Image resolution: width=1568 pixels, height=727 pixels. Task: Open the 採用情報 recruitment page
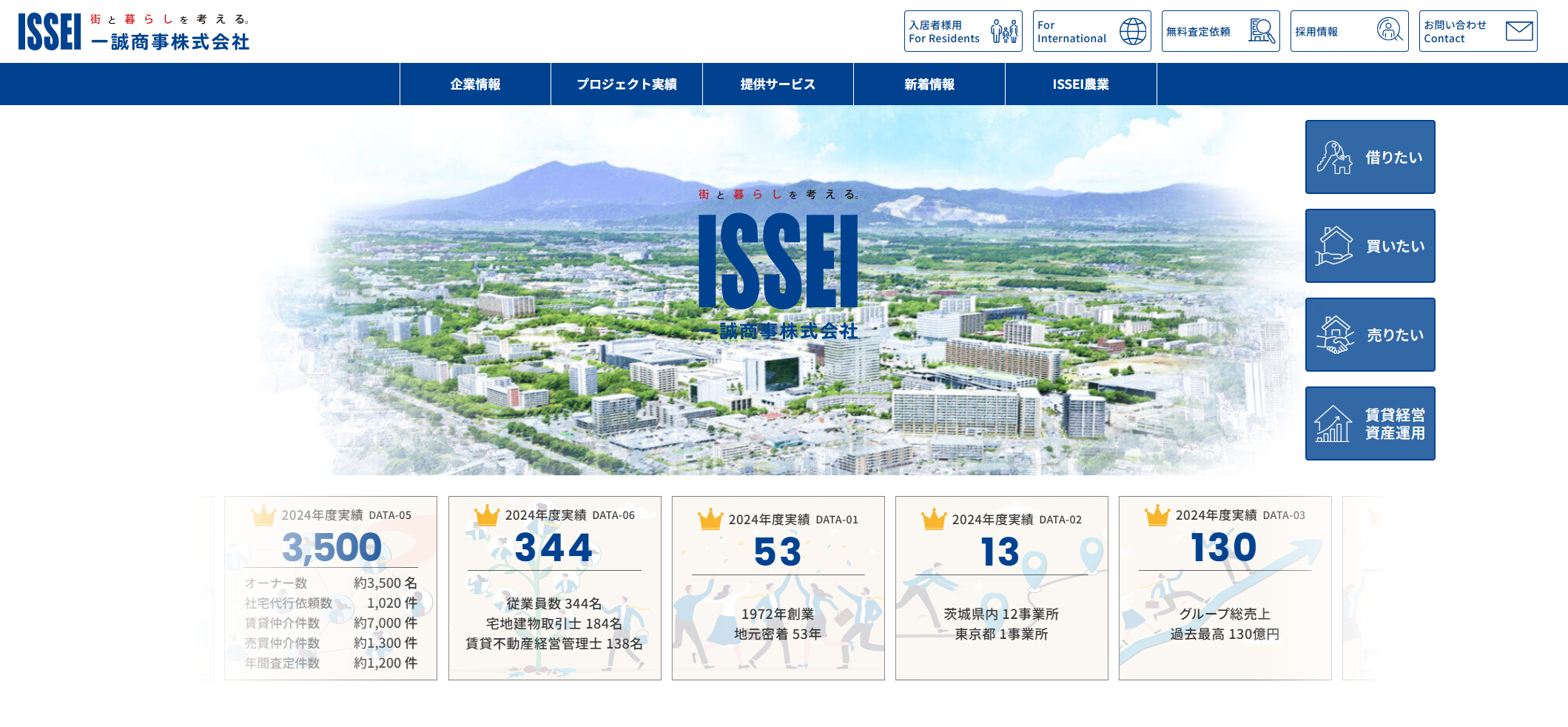1350,31
